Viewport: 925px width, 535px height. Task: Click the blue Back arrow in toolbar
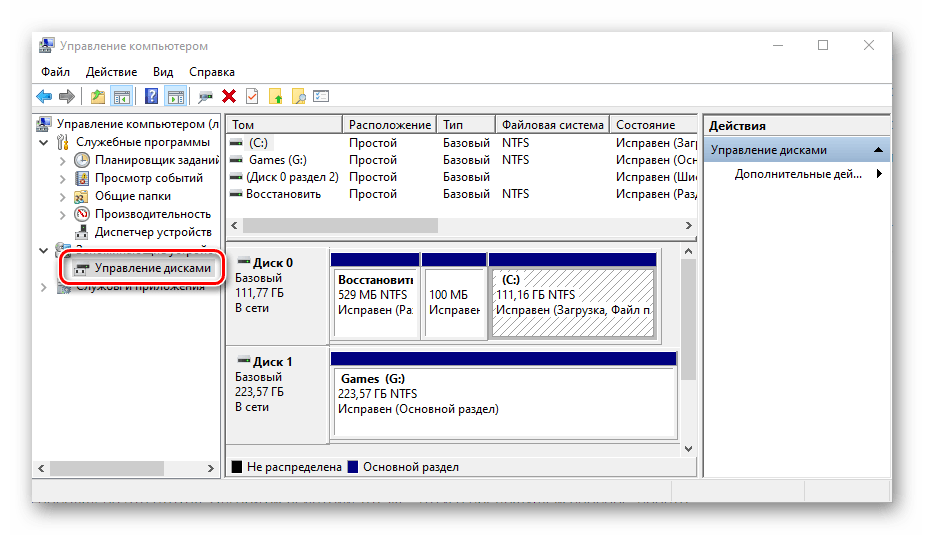tap(44, 97)
